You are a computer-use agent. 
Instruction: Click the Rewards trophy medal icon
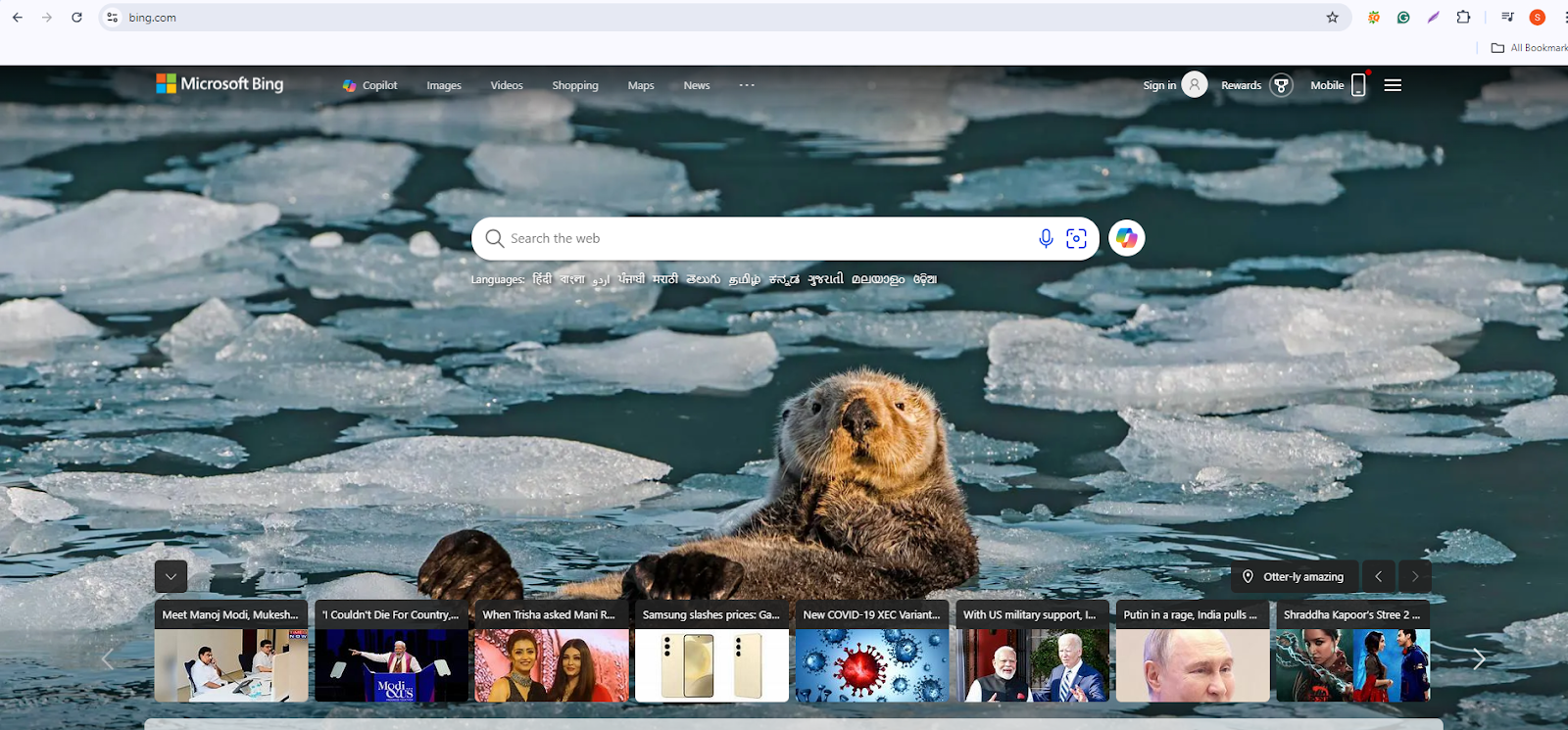point(1281,85)
